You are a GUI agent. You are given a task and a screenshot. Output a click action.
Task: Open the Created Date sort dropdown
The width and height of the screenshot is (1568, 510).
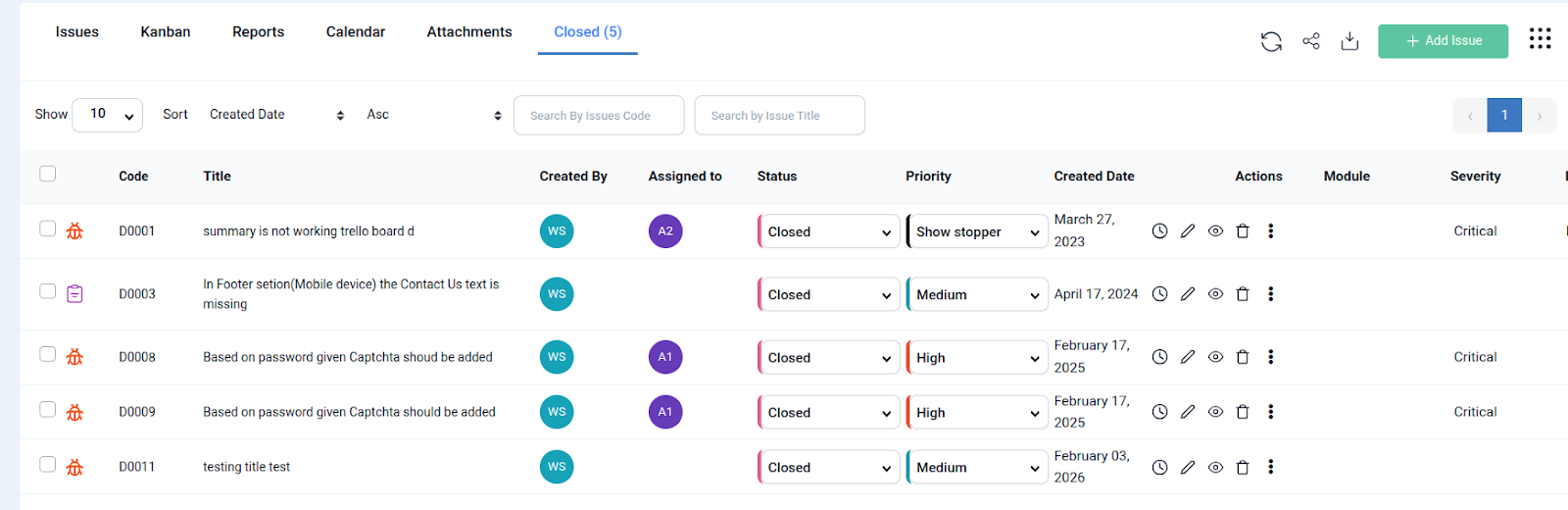[x=277, y=115]
